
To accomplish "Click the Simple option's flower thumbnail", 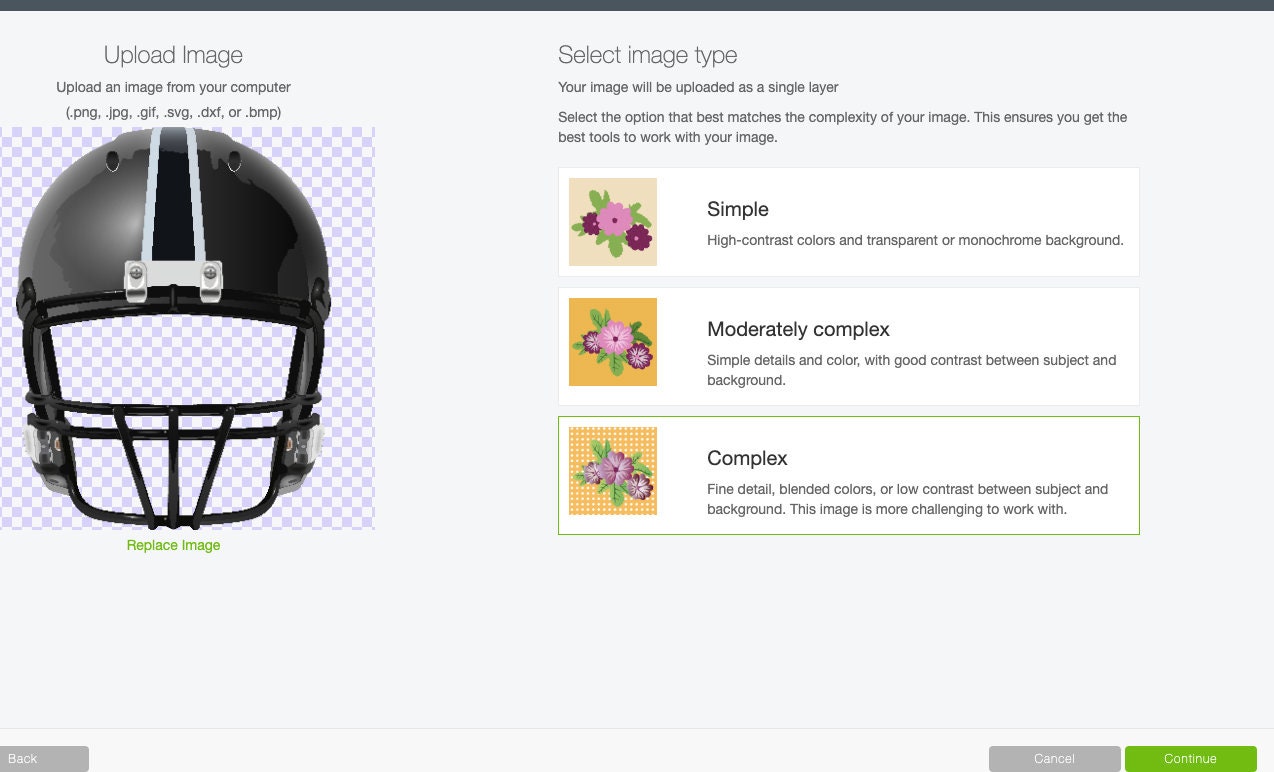I will [612, 221].
